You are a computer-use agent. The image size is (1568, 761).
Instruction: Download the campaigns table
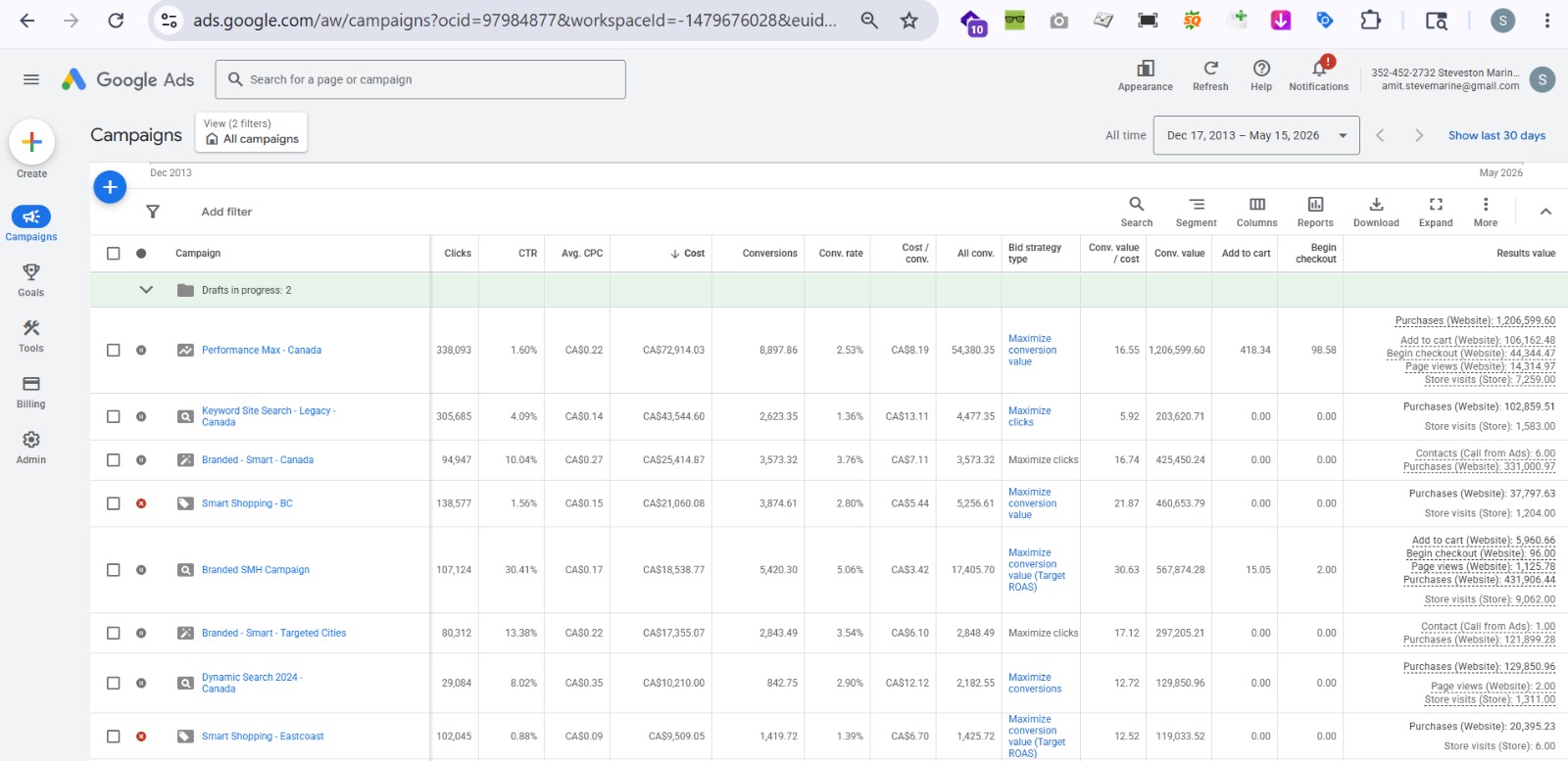(x=1376, y=211)
